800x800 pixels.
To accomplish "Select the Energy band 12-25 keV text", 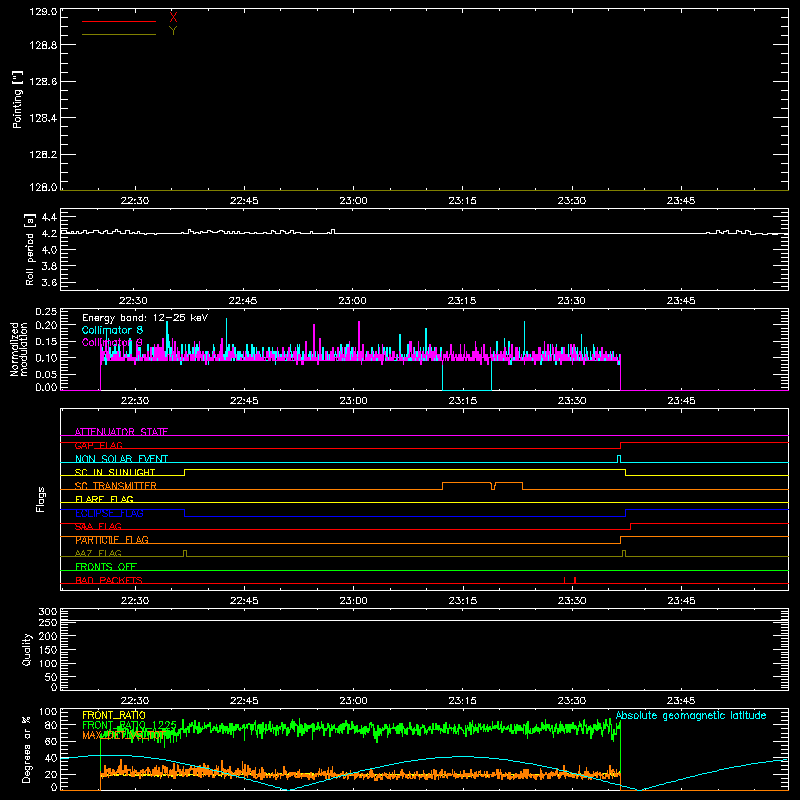I will click(145, 318).
